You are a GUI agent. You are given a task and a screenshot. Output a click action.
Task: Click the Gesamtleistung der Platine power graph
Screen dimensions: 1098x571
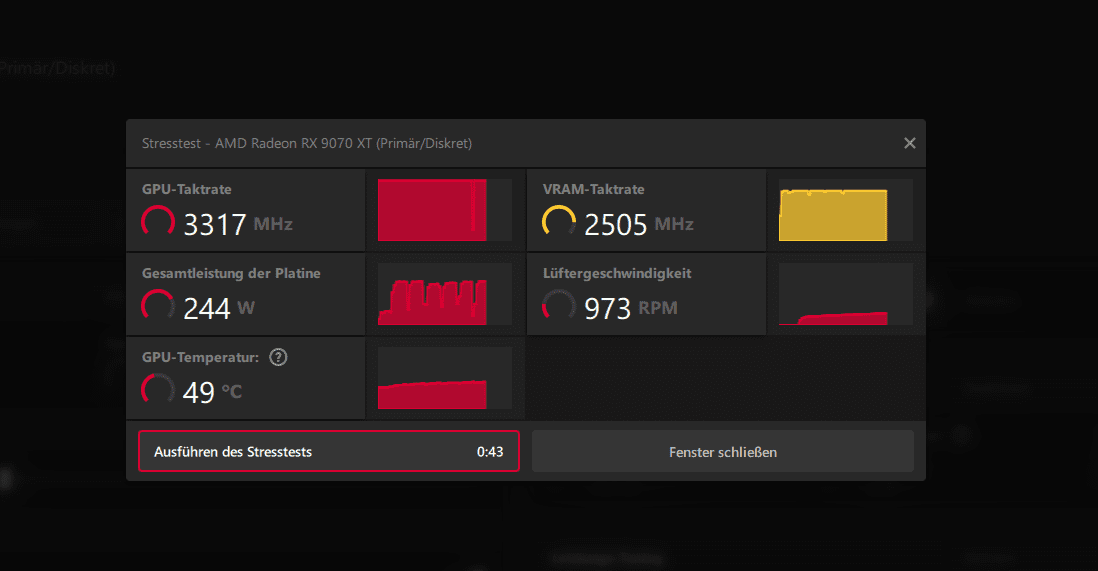pos(445,294)
